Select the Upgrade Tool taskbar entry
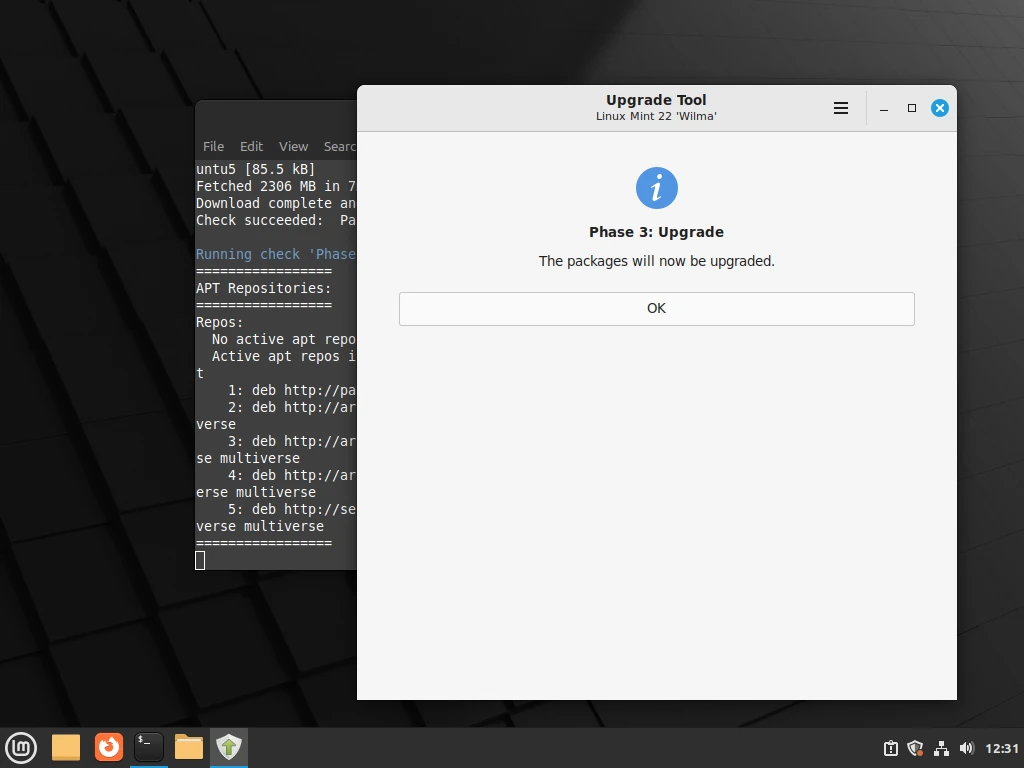This screenshot has height=768, width=1024. [229, 747]
